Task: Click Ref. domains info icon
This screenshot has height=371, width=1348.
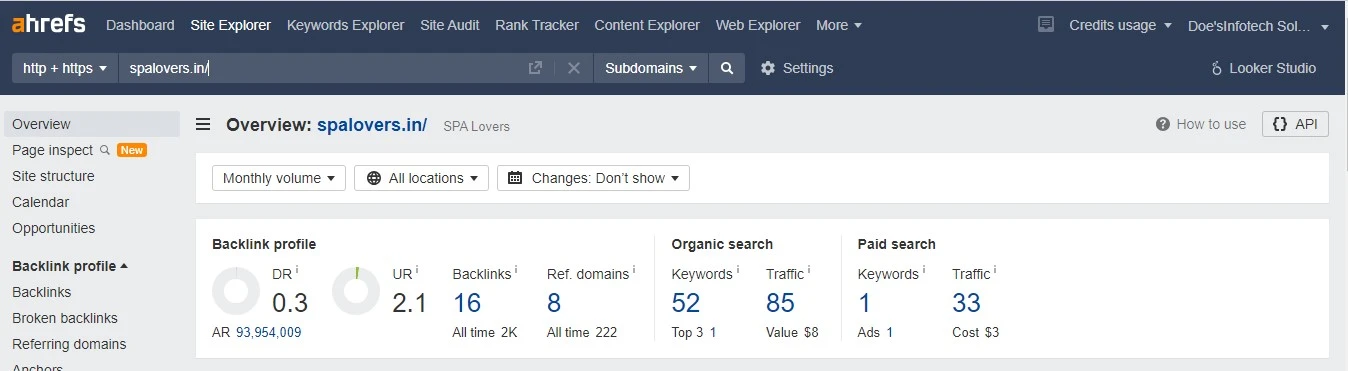Action: [634, 269]
